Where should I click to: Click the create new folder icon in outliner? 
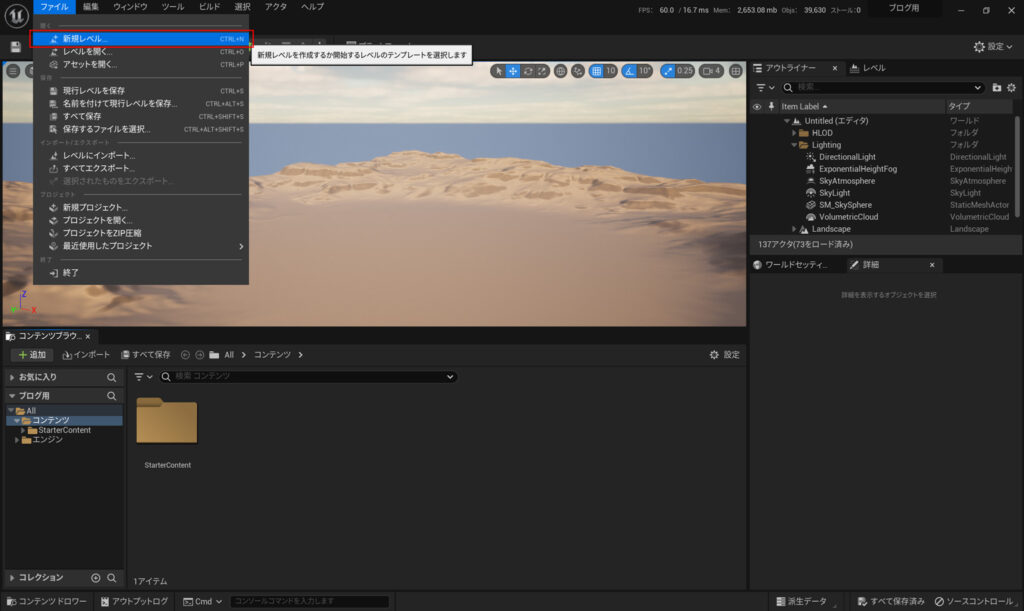[996, 88]
